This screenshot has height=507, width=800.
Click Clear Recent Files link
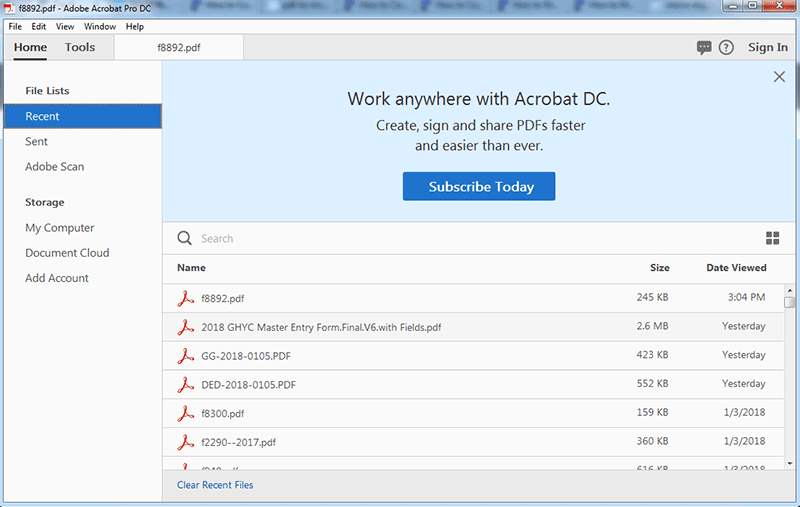coord(215,485)
